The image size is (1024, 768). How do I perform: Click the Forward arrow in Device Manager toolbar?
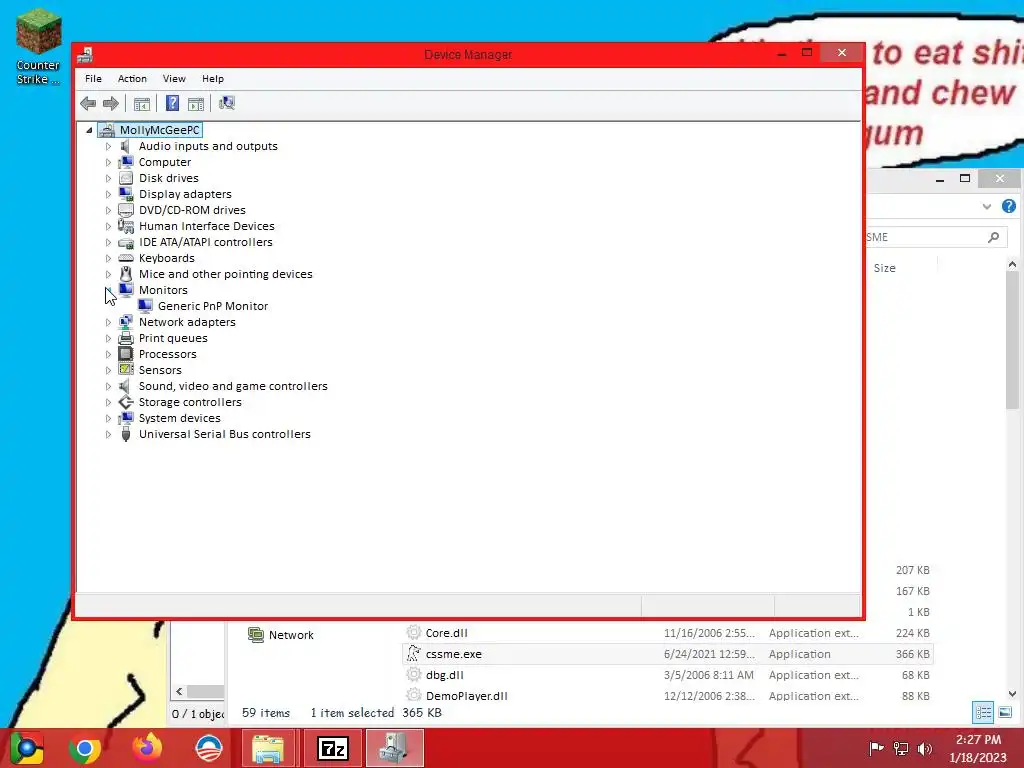point(111,103)
